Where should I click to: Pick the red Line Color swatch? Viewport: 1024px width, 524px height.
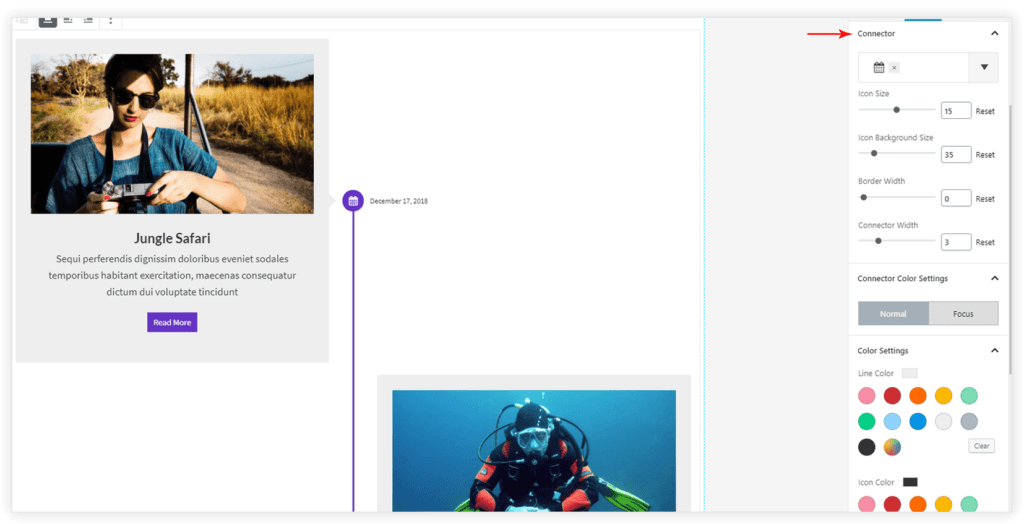[x=892, y=396]
